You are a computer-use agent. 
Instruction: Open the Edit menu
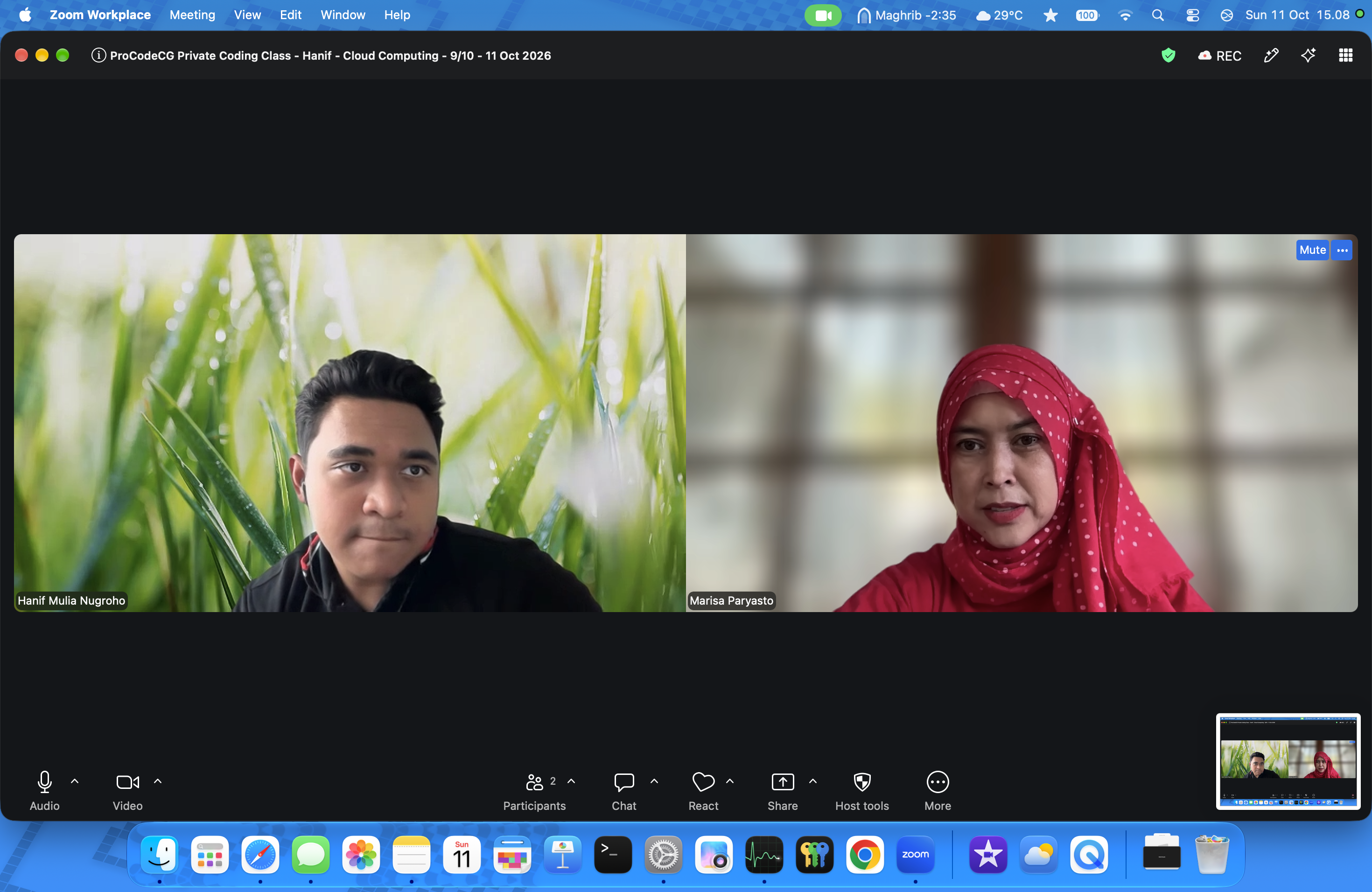[x=291, y=15]
